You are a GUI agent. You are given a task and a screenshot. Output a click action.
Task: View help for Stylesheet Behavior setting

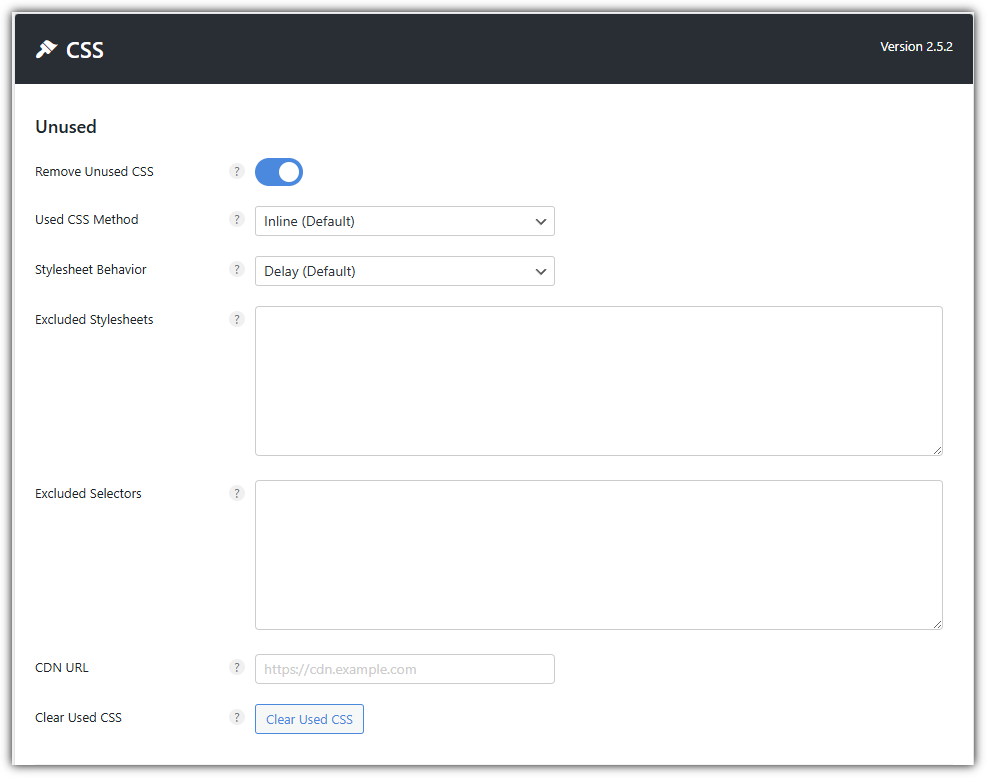point(237,269)
